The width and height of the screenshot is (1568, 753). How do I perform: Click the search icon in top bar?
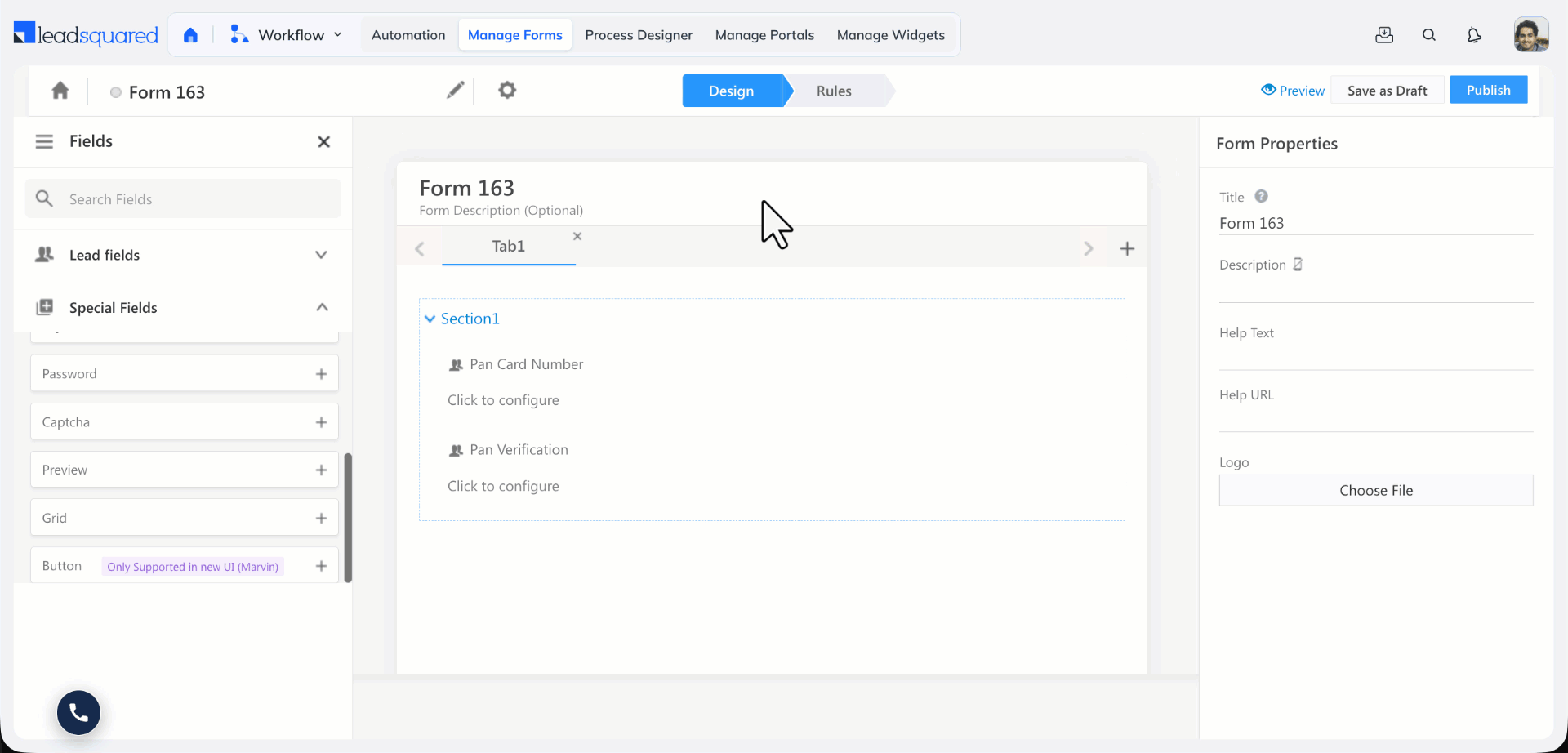click(x=1429, y=35)
